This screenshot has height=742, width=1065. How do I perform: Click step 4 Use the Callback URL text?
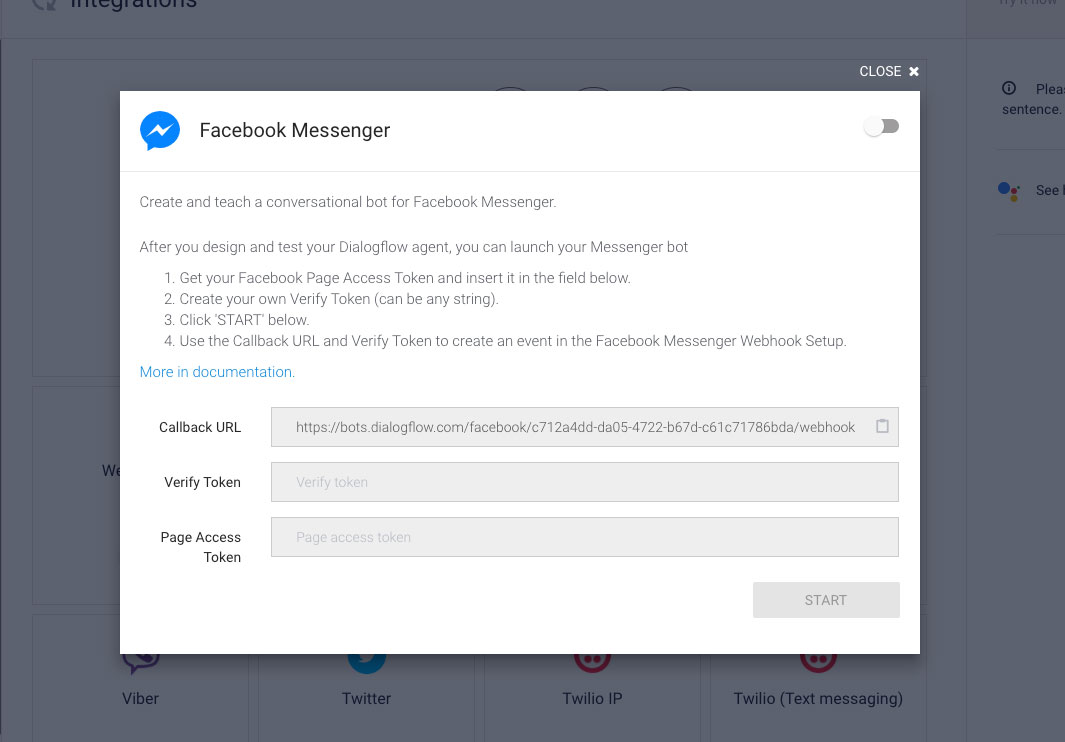[513, 341]
